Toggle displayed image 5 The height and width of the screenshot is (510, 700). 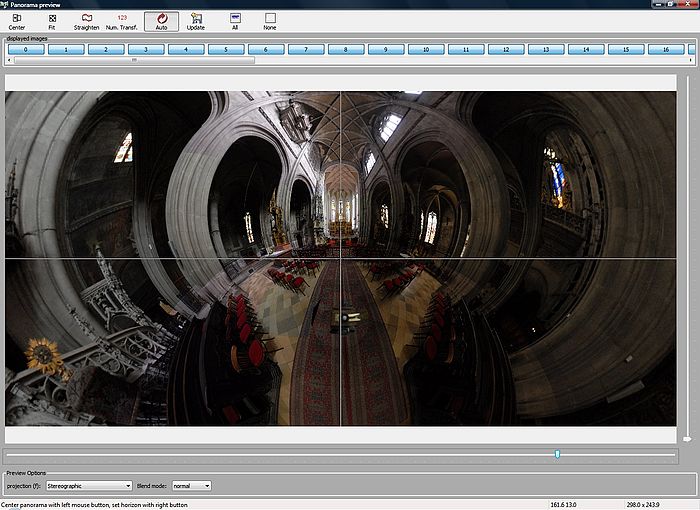click(226, 49)
